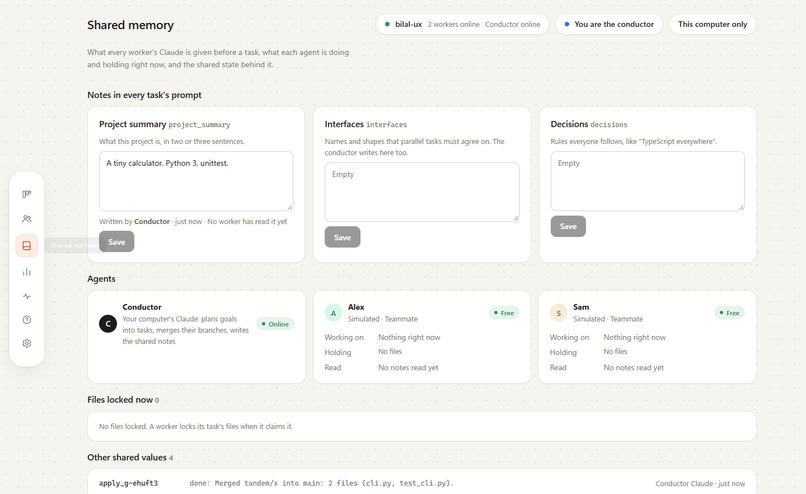This screenshot has height=494, width=806.
Task: Click the 'No files locked' message
Action: tap(196, 426)
